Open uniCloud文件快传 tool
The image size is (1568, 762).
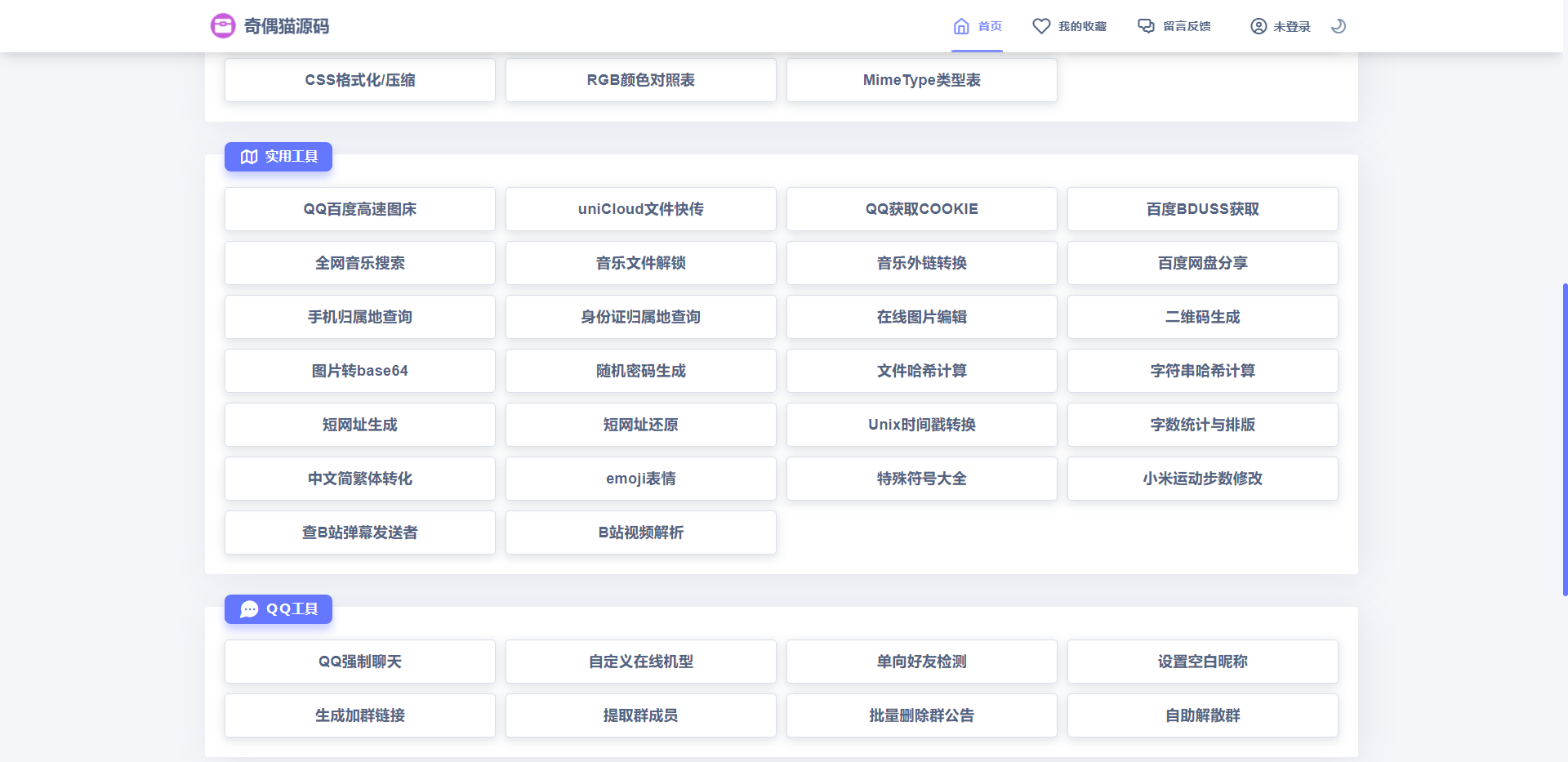coord(641,209)
